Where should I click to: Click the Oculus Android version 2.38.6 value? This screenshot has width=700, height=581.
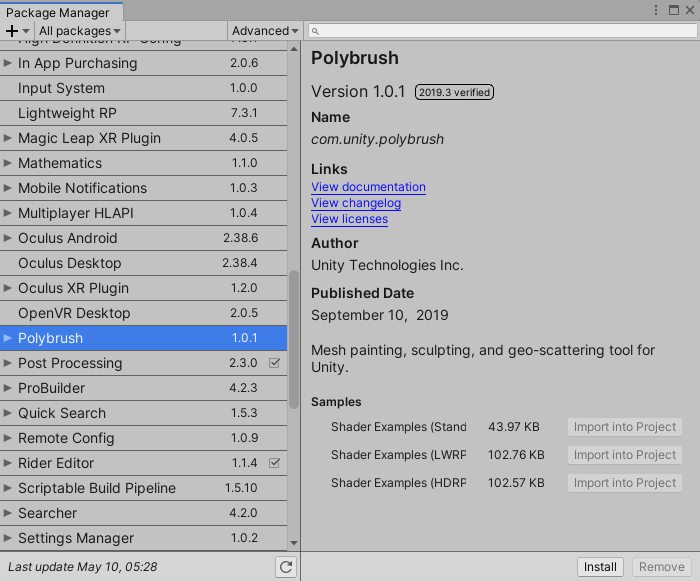click(x=240, y=238)
